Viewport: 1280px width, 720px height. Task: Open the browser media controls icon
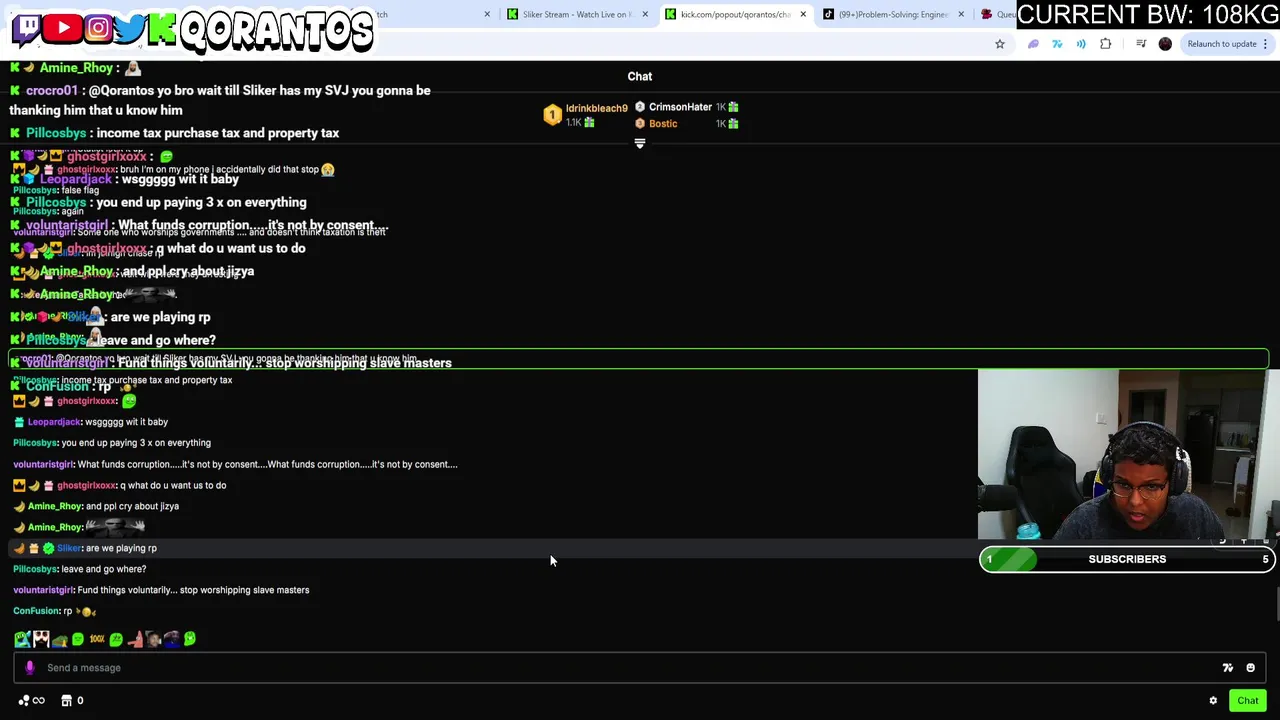[1141, 44]
